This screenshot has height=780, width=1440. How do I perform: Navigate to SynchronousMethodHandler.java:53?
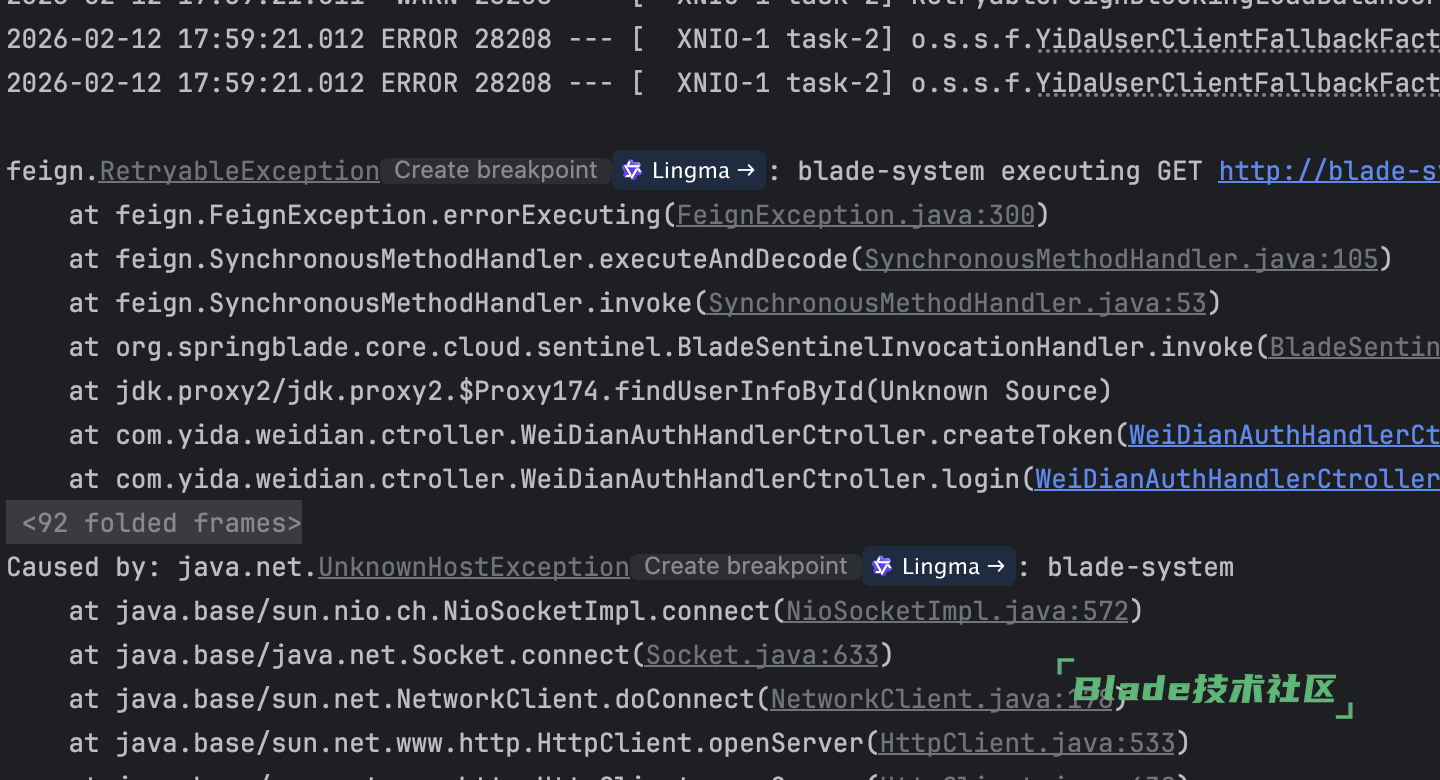pos(957,304)
